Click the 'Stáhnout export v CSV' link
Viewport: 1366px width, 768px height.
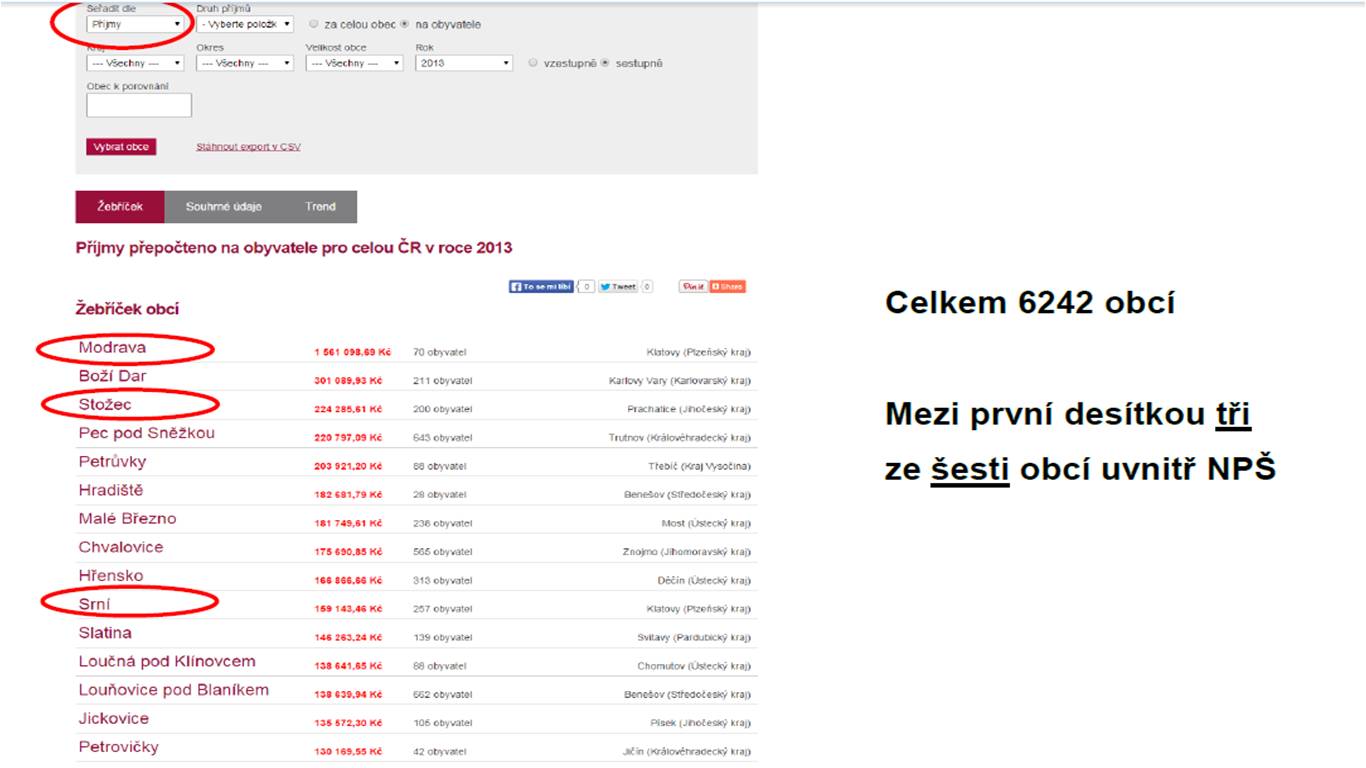248,147
